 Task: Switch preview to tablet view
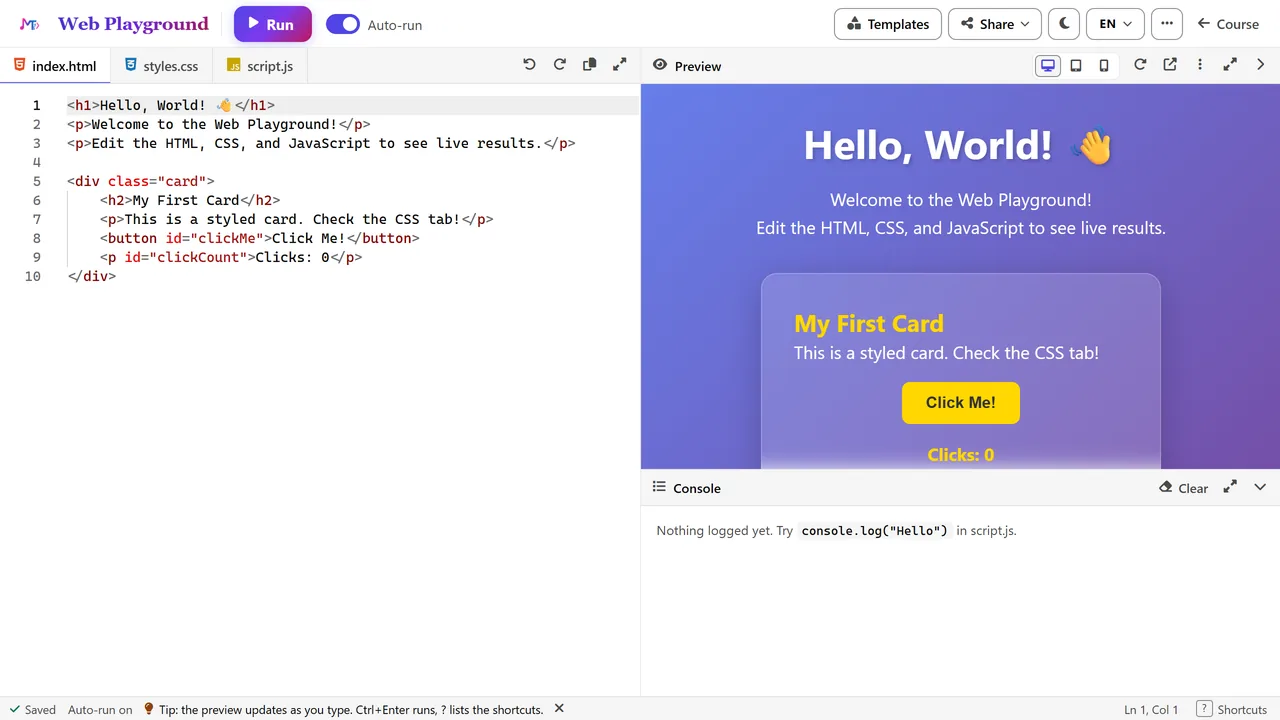(1076, 66)
